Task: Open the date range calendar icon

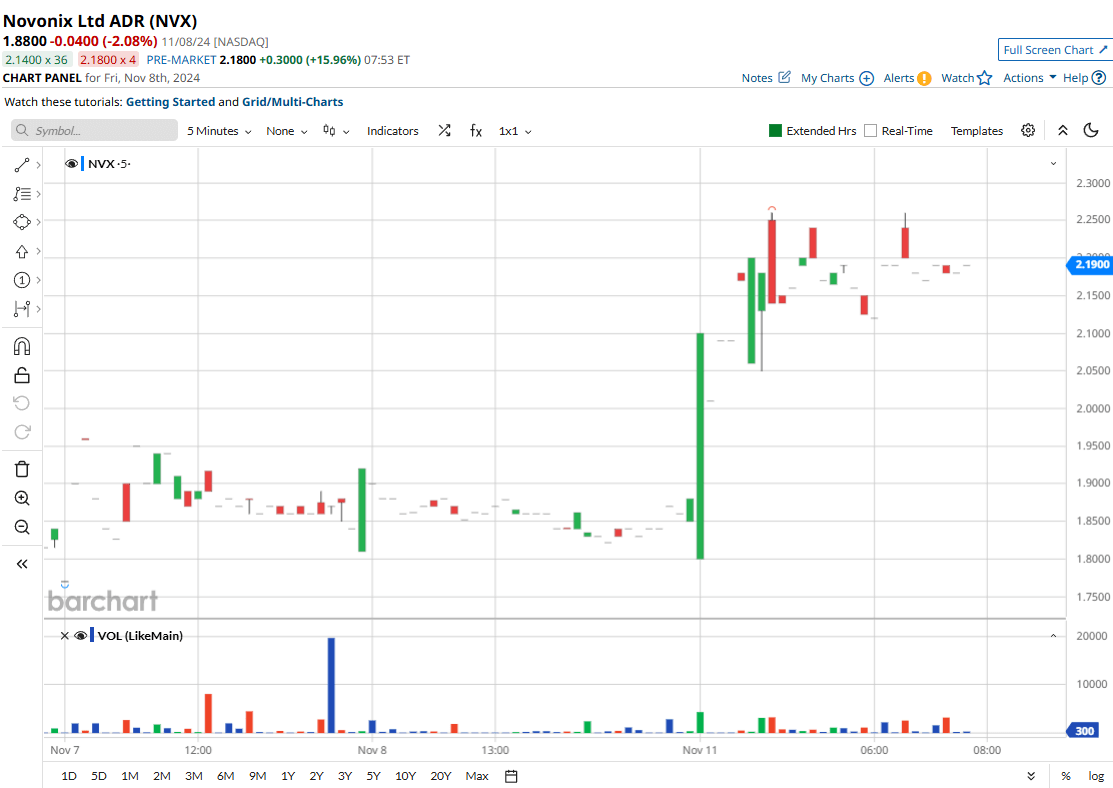Action: pyautogui.click(x=511, y=776)
